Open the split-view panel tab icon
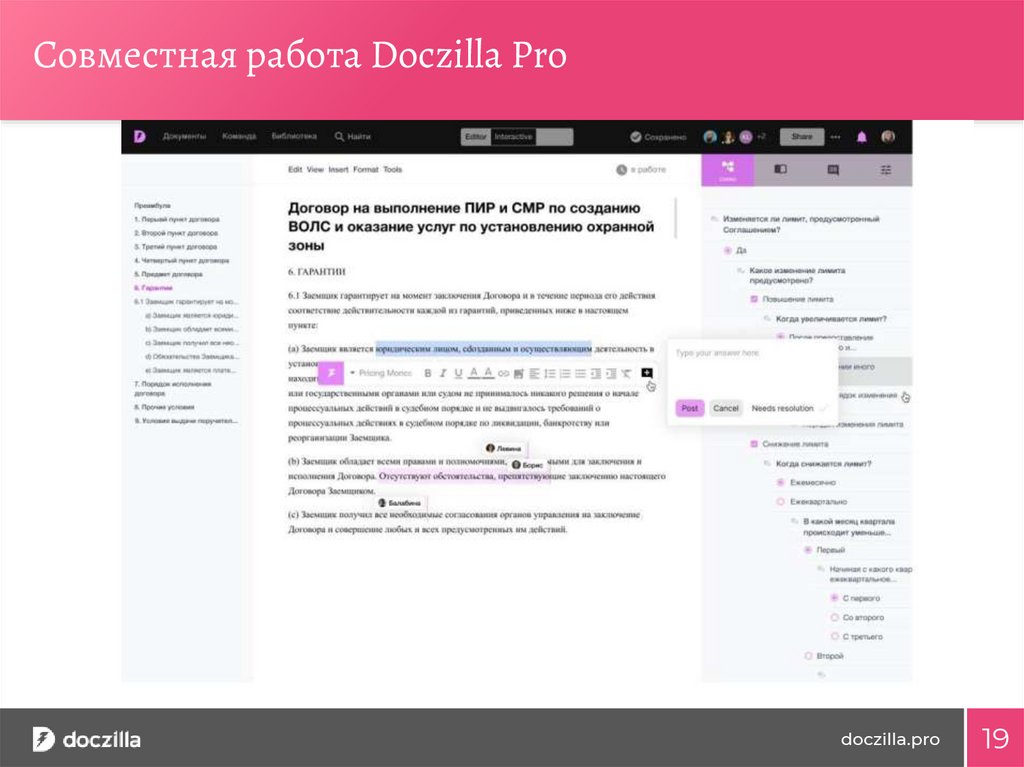This screenshot has width=1024, height=767. pyautogui.click(x=780, y=169)
